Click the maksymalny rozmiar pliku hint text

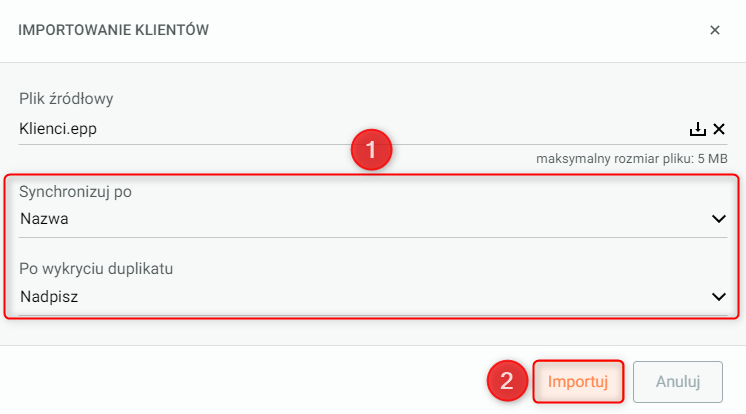[x=631, y=159]
